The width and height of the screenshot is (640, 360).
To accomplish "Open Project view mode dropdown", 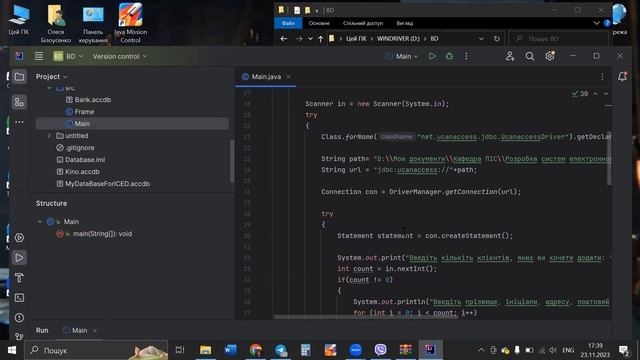I will (x=51, y=77).
